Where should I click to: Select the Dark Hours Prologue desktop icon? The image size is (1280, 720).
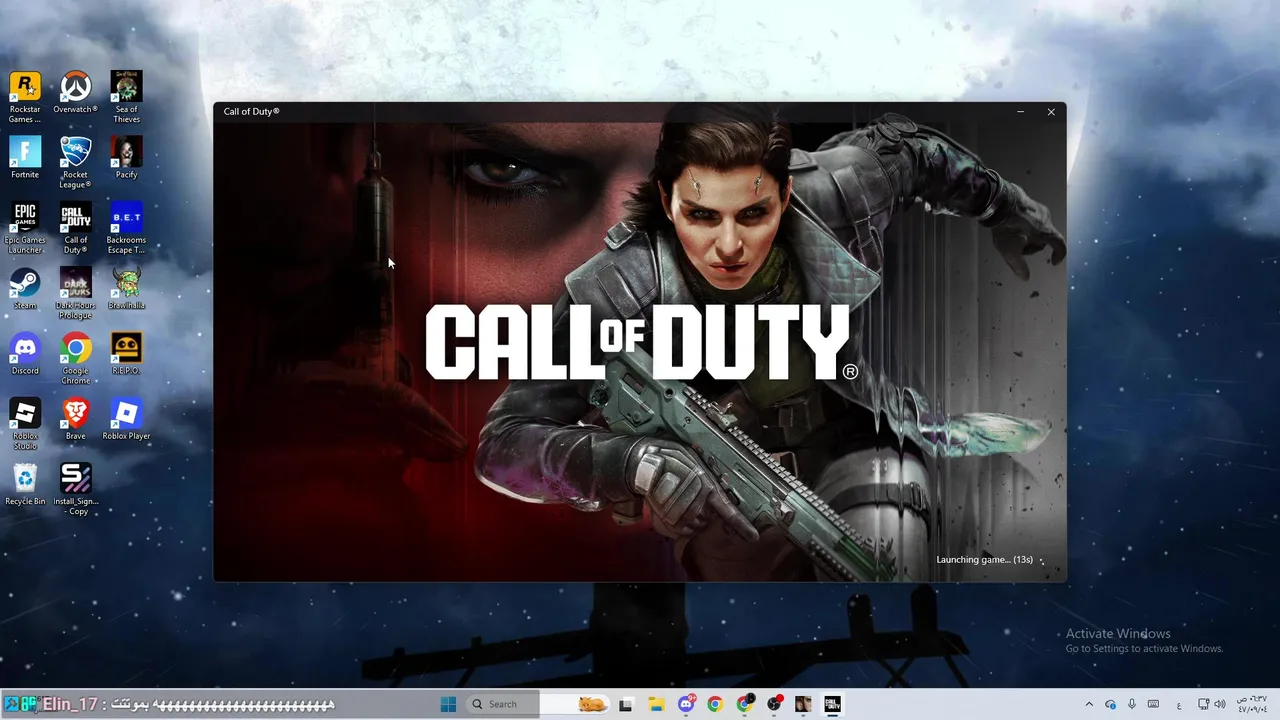click(76, 294)
